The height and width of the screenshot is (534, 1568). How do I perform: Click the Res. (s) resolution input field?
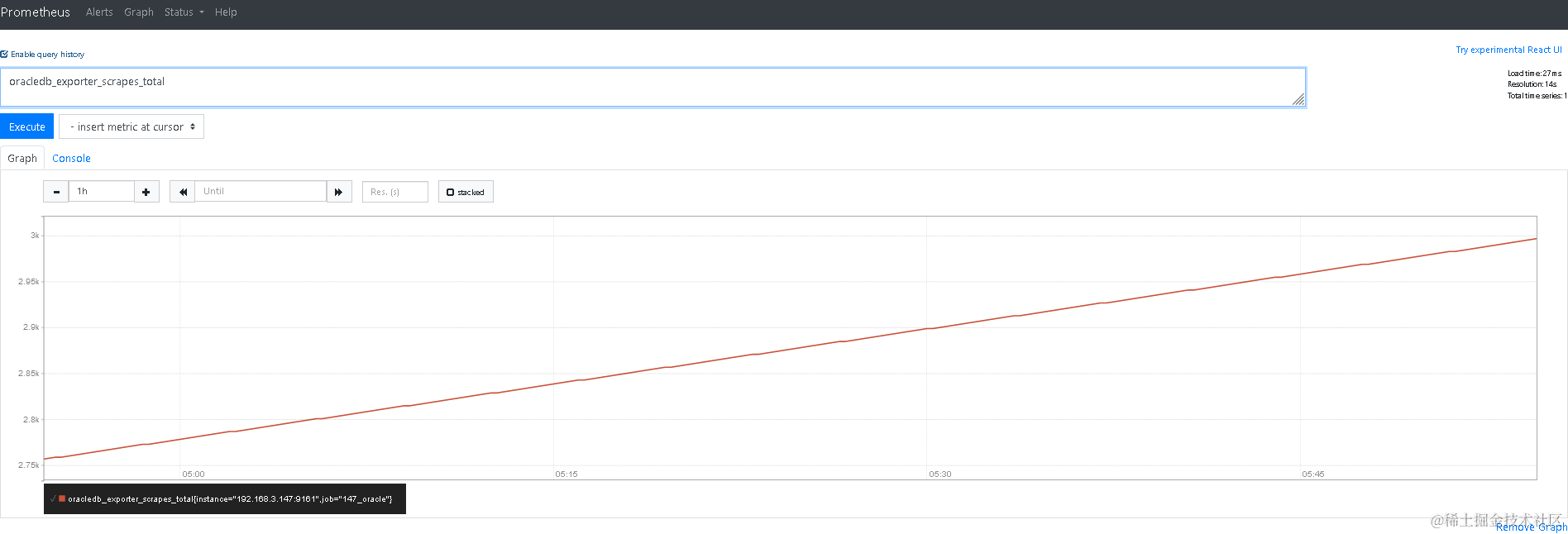click(395, 192)
